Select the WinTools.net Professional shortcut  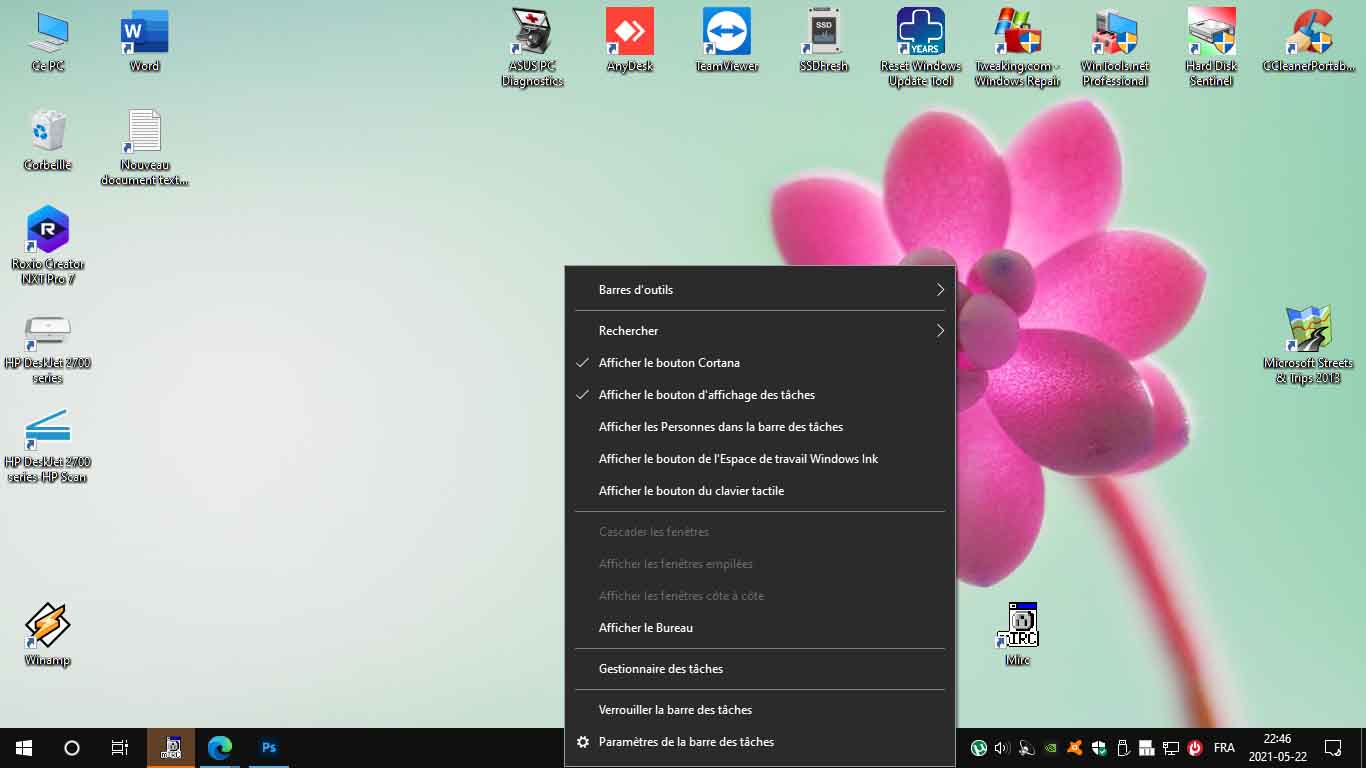pyautogui.click(x=1115, y=48)
